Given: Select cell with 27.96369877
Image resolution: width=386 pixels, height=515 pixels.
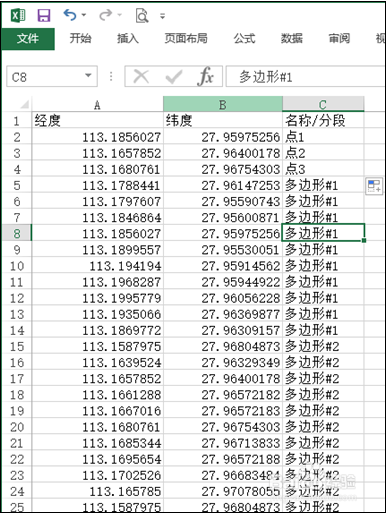Looking at the screenshot, I should click(223, 314).
